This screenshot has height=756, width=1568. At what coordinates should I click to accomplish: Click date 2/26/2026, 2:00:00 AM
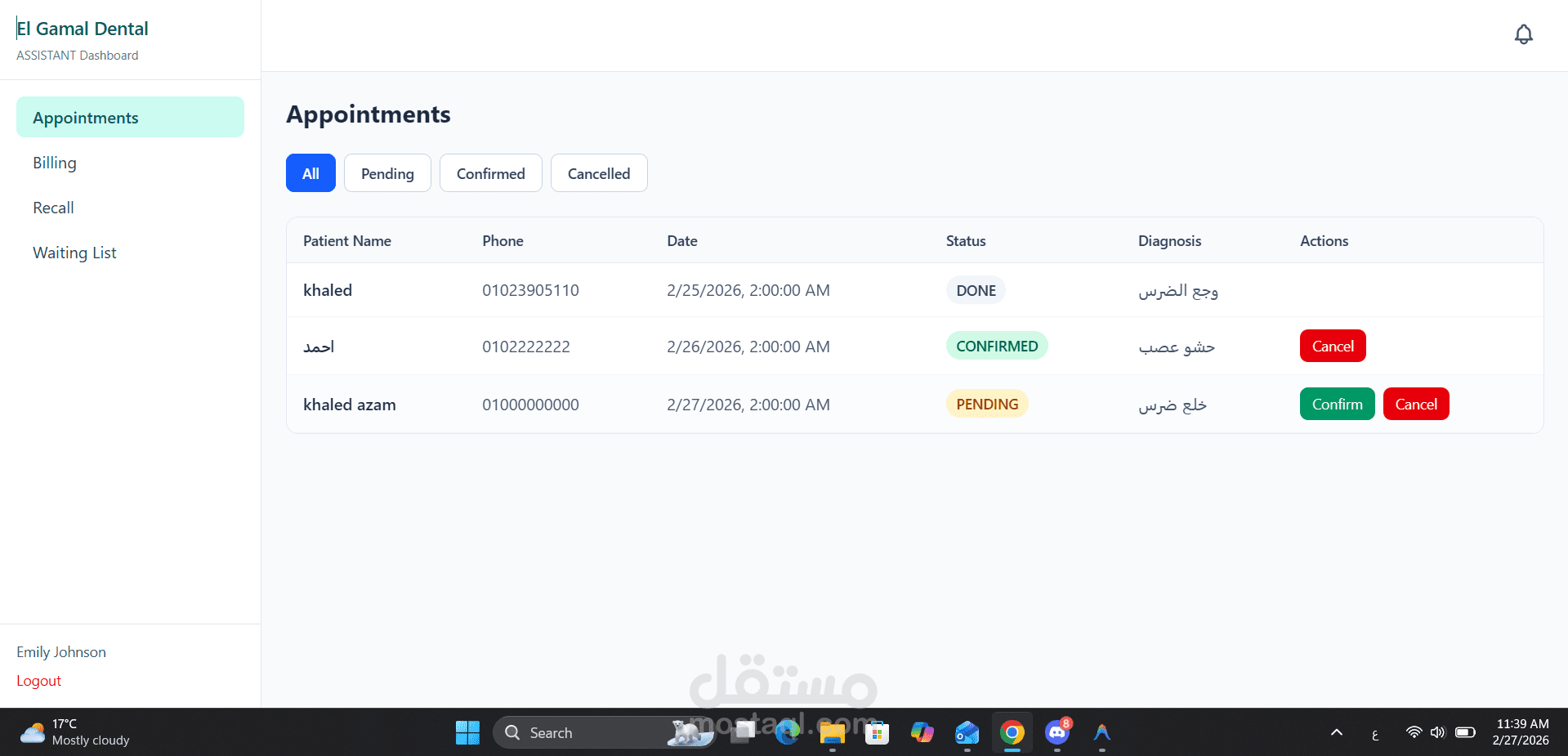tap(748, 347)
